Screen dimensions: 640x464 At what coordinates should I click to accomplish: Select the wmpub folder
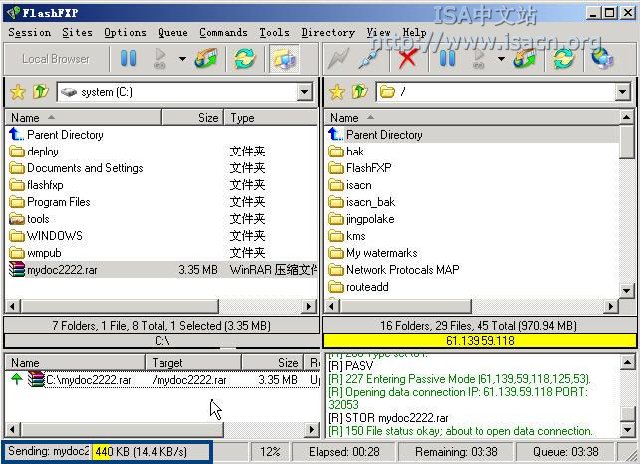coord(35,253)
